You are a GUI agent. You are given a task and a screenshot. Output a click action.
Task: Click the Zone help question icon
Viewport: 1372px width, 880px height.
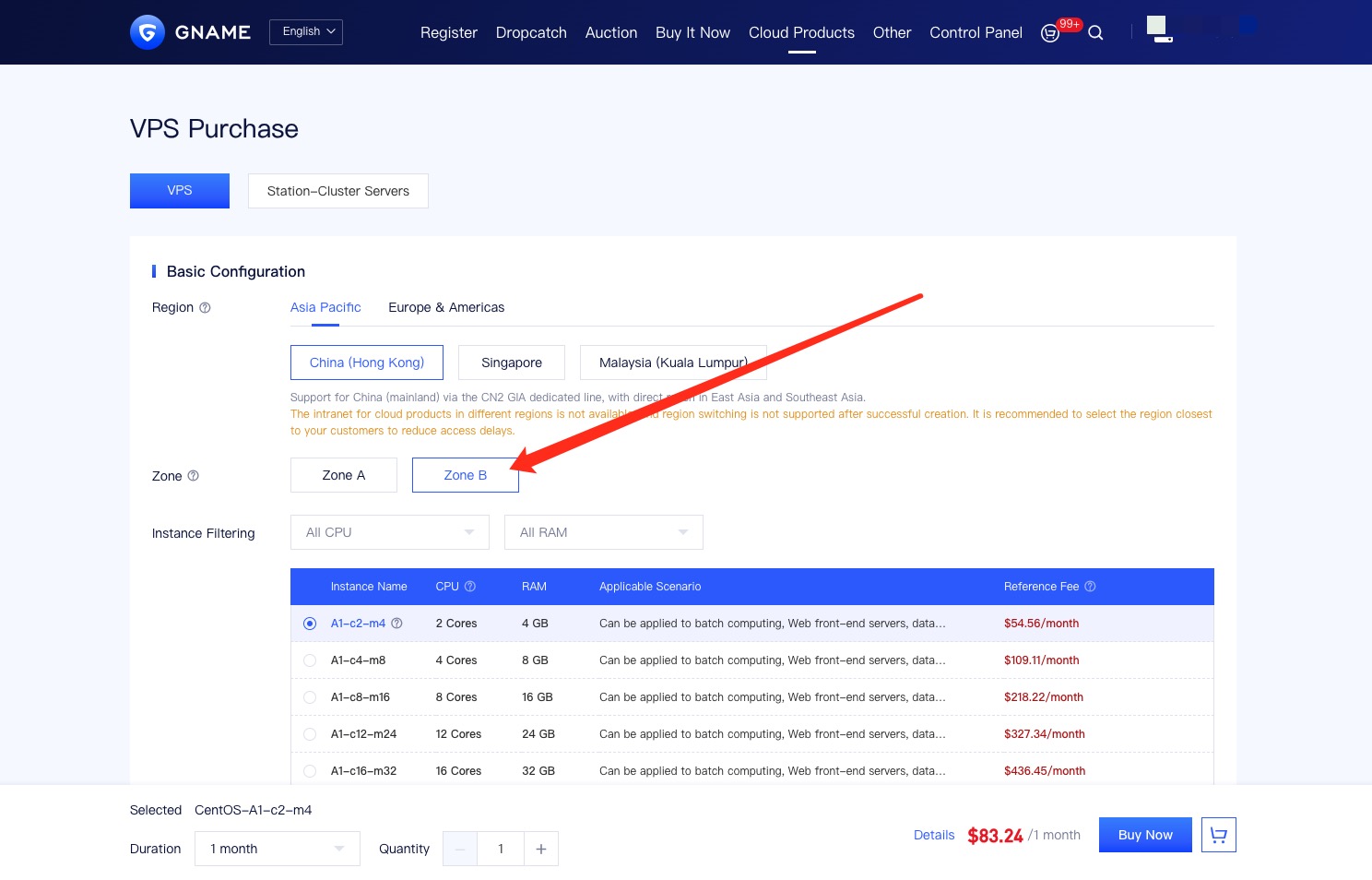tap(193, 476)
